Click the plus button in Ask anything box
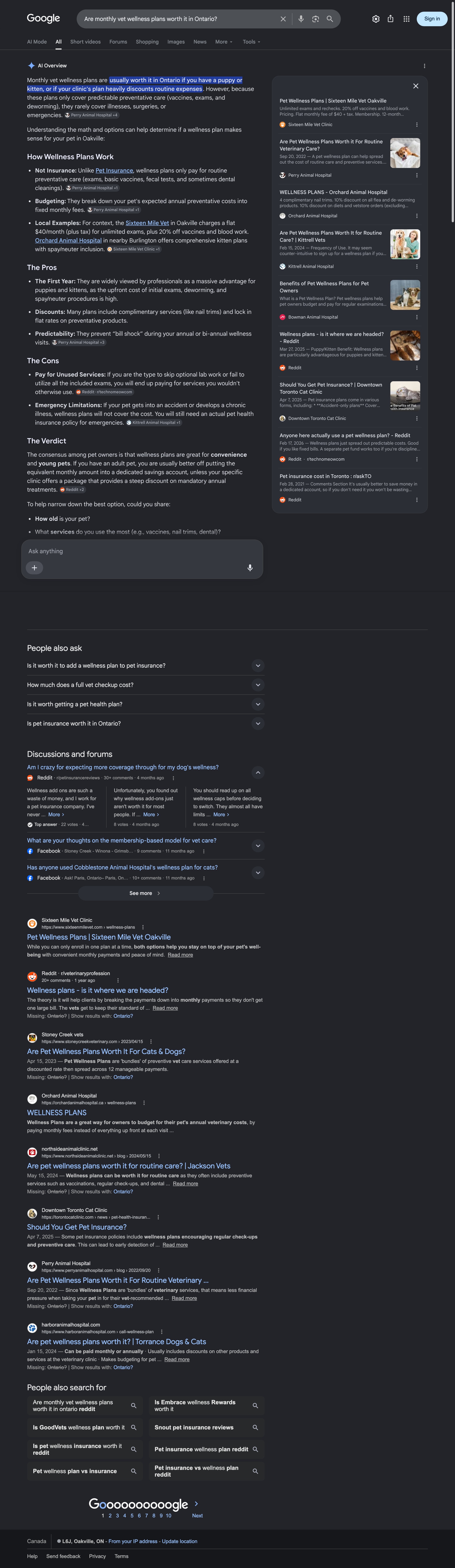Image resolution: width=455 pixels, height=1568 pixels. 34,567
